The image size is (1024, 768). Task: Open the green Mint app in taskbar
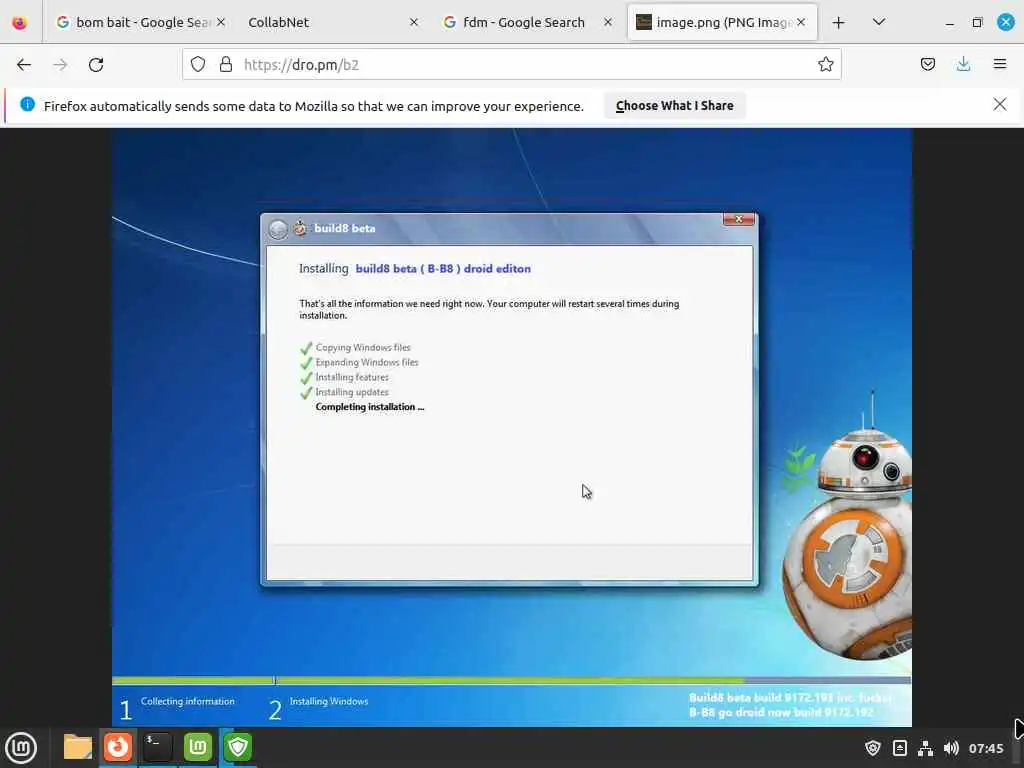(x=198, y=747)
